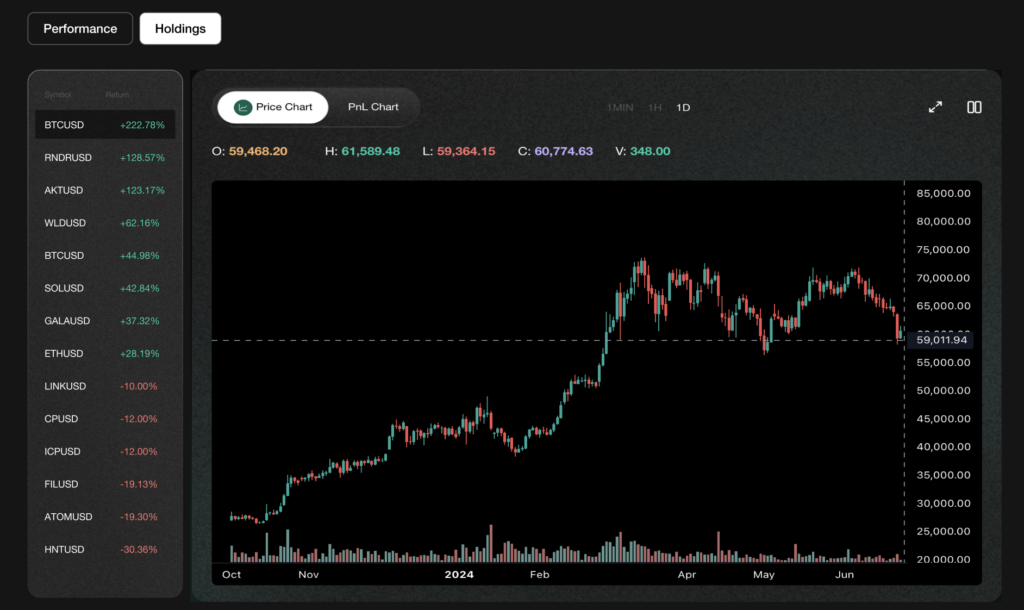Choose the ETHUSD holding row

(105, 353)
